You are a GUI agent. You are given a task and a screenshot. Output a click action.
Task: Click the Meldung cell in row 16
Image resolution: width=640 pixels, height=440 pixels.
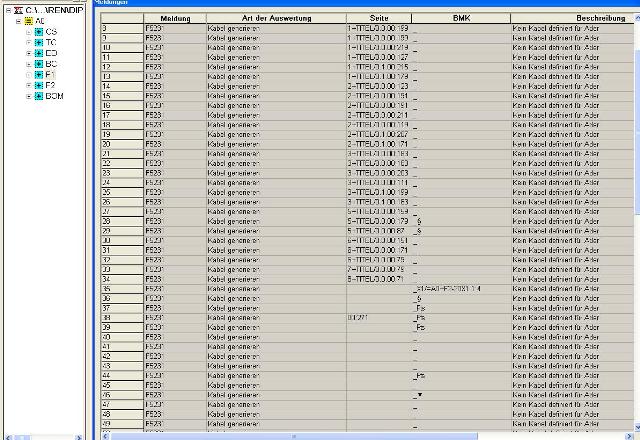tap(175, 106)
